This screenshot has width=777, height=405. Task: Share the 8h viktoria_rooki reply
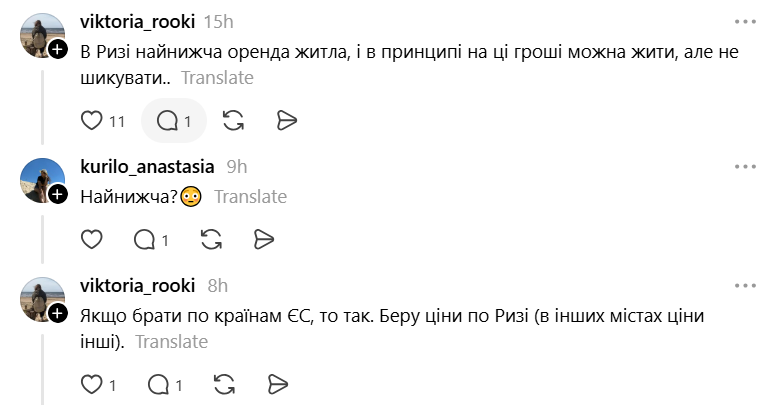(278, 384)
